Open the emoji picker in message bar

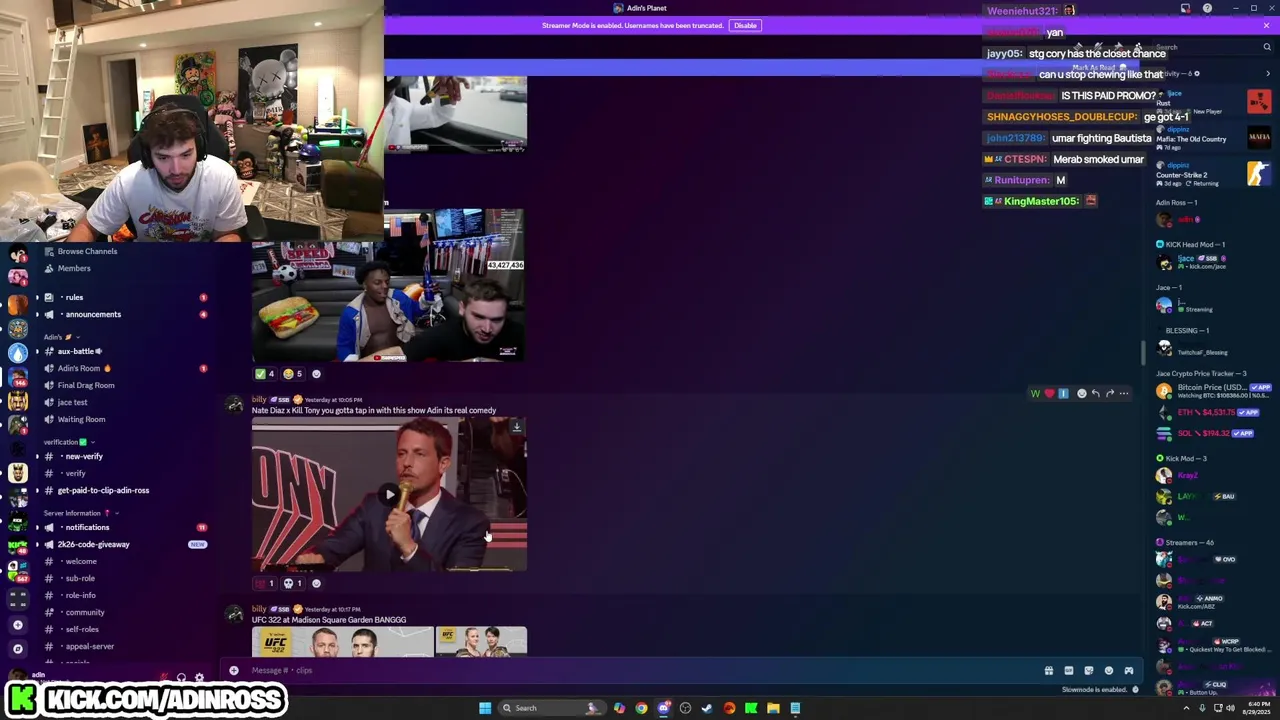tap(1108, 671)
